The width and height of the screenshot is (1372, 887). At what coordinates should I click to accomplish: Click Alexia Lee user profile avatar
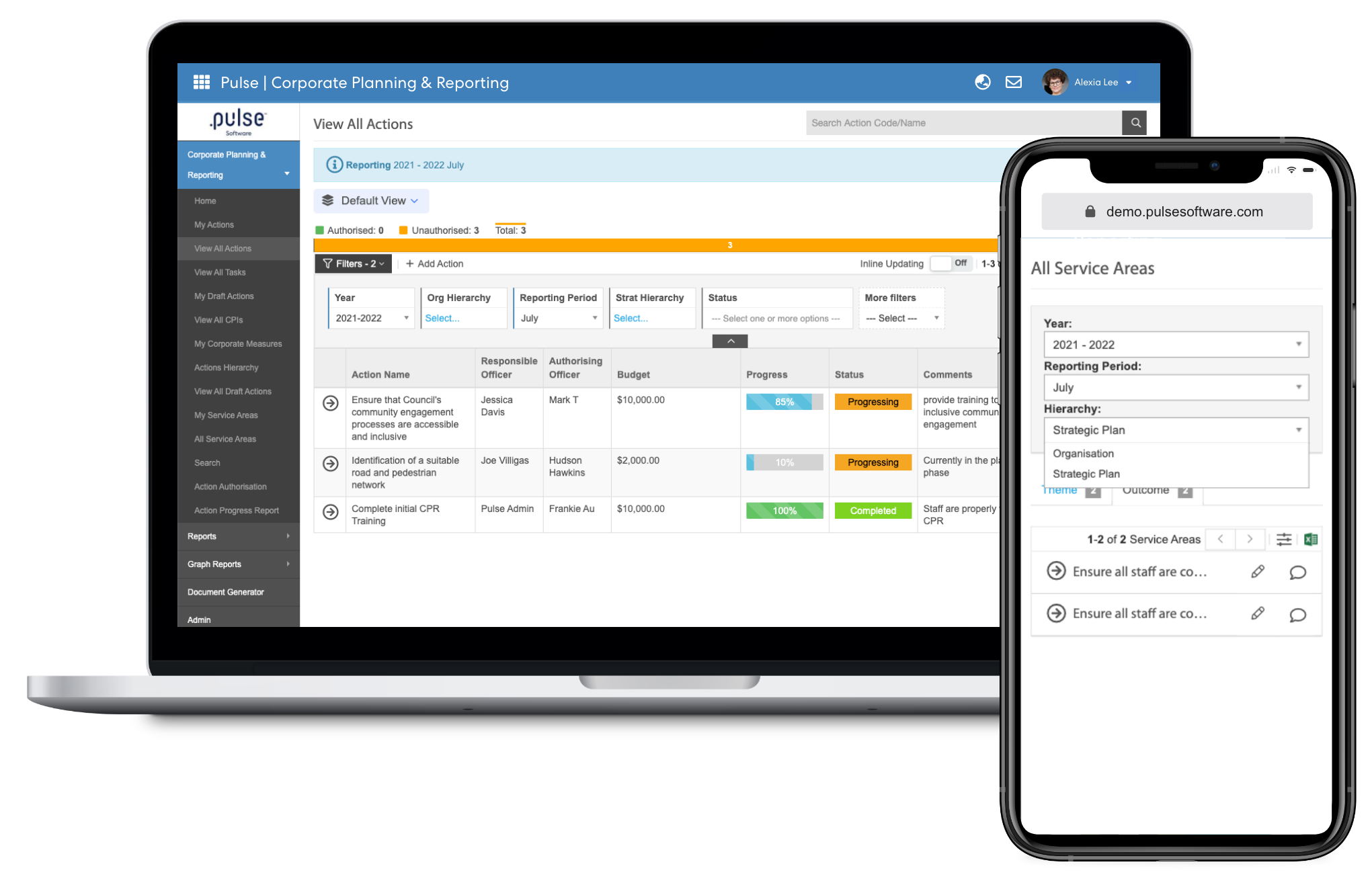tap(1055, 83)
